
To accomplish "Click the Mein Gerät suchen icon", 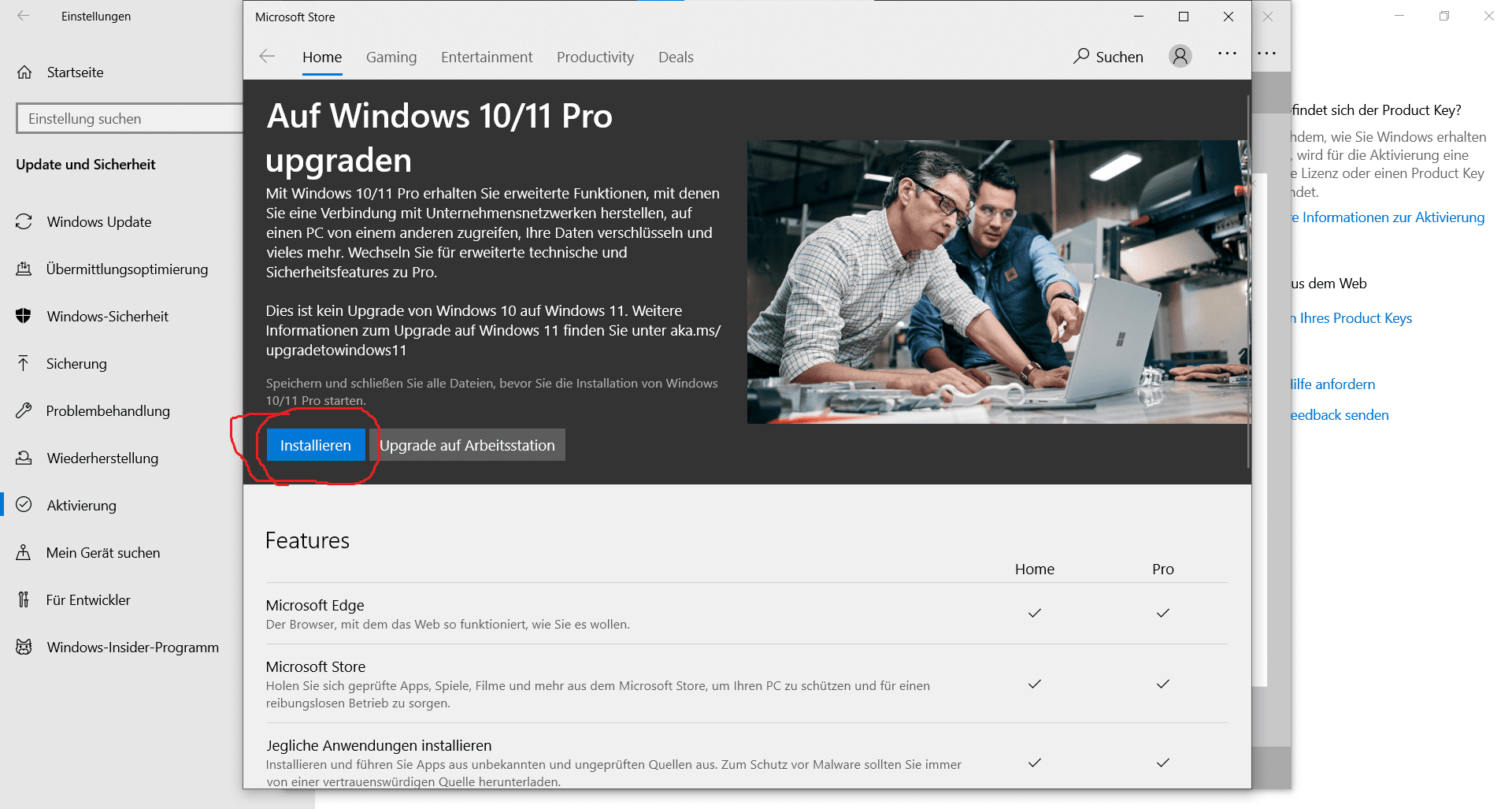I will tap(24, 552).
